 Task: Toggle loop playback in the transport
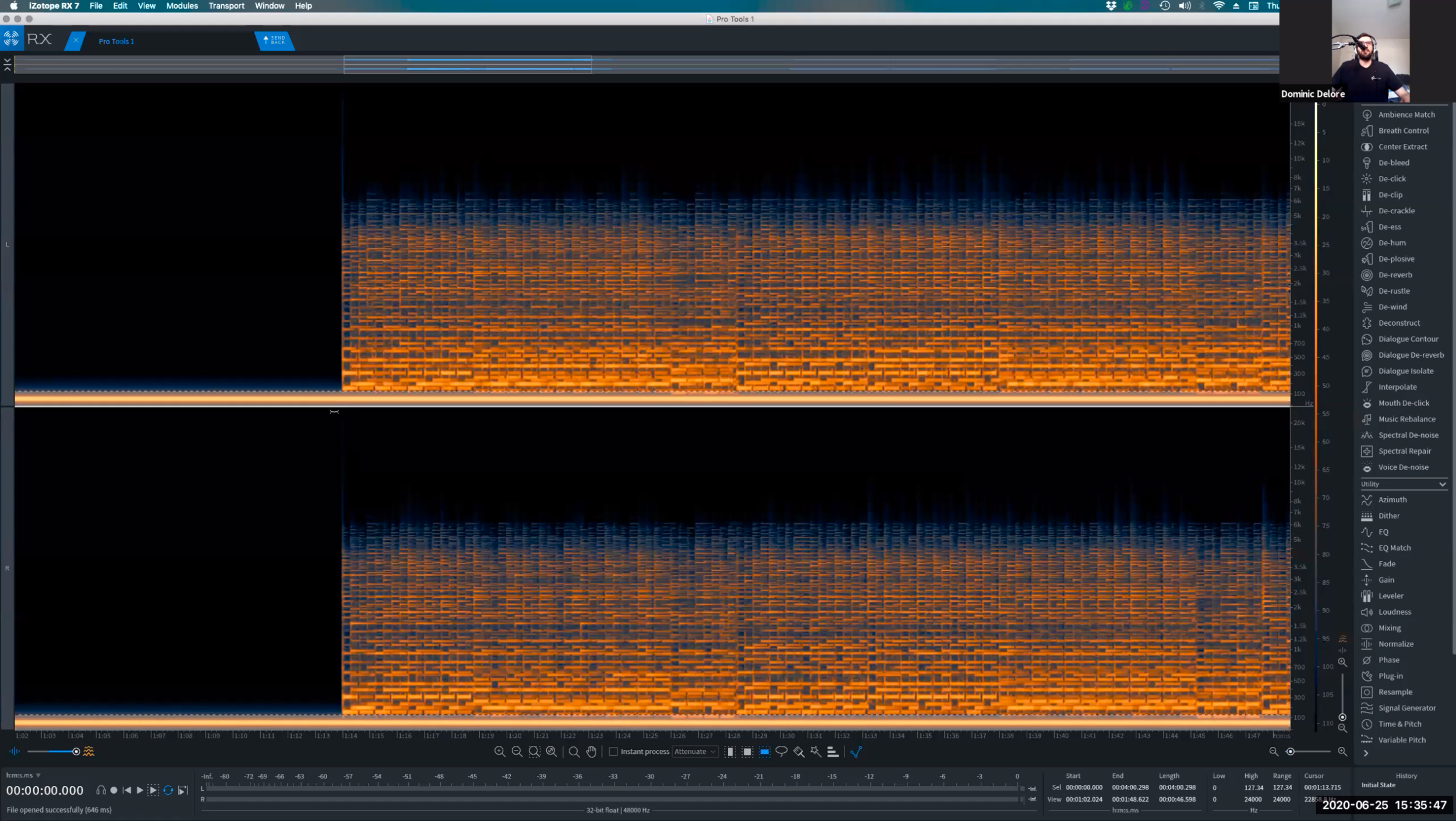pyautogui.click(x=169, y=790)
